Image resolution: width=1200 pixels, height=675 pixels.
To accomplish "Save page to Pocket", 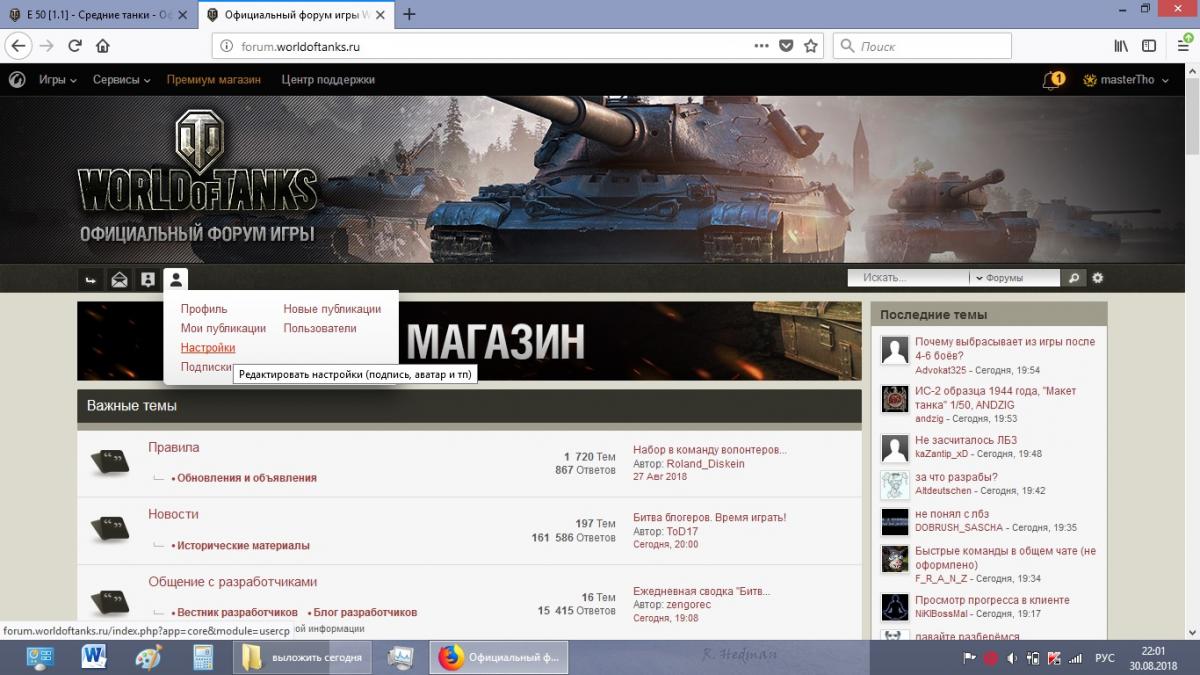I will [787, 46].
